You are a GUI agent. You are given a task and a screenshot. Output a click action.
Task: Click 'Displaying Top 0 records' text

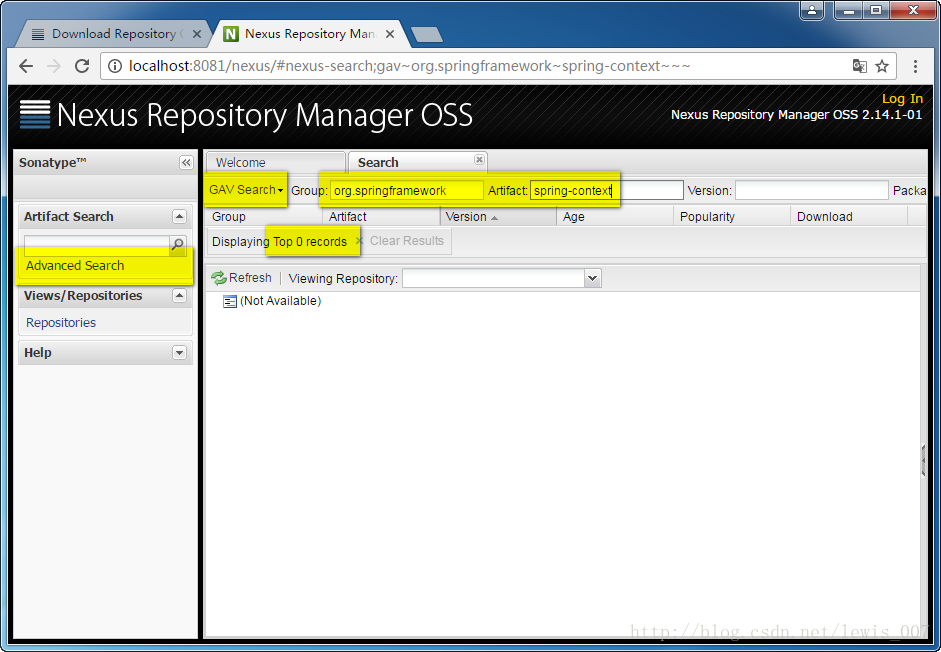tap(279, 241)
